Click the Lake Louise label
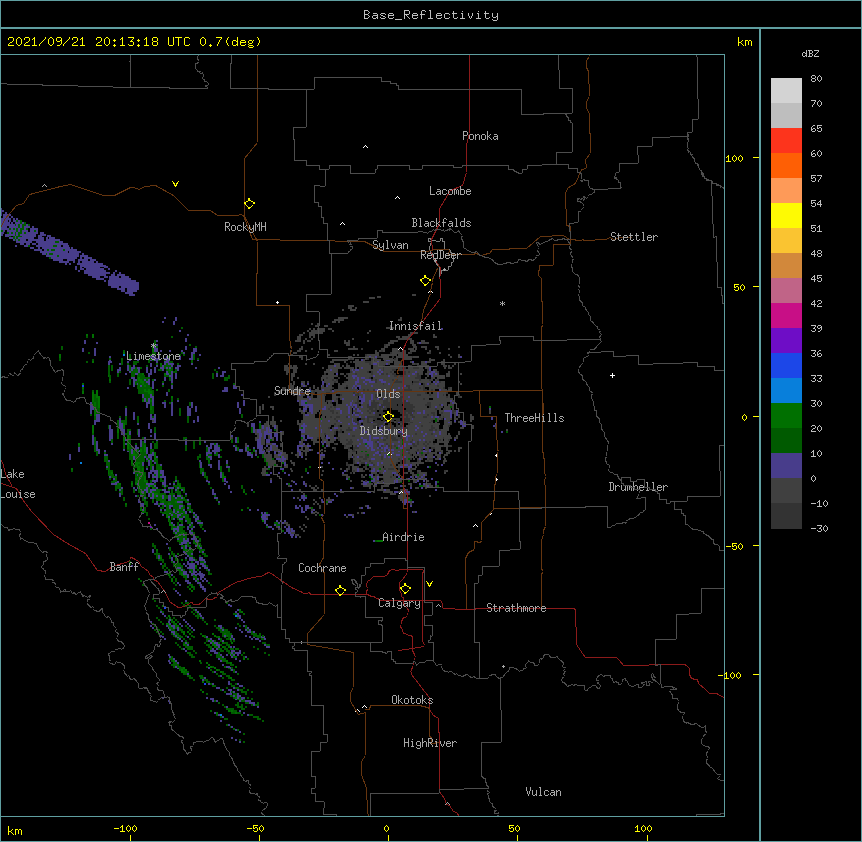This screenshot has height=842, width=862. [x=18, y=484]
